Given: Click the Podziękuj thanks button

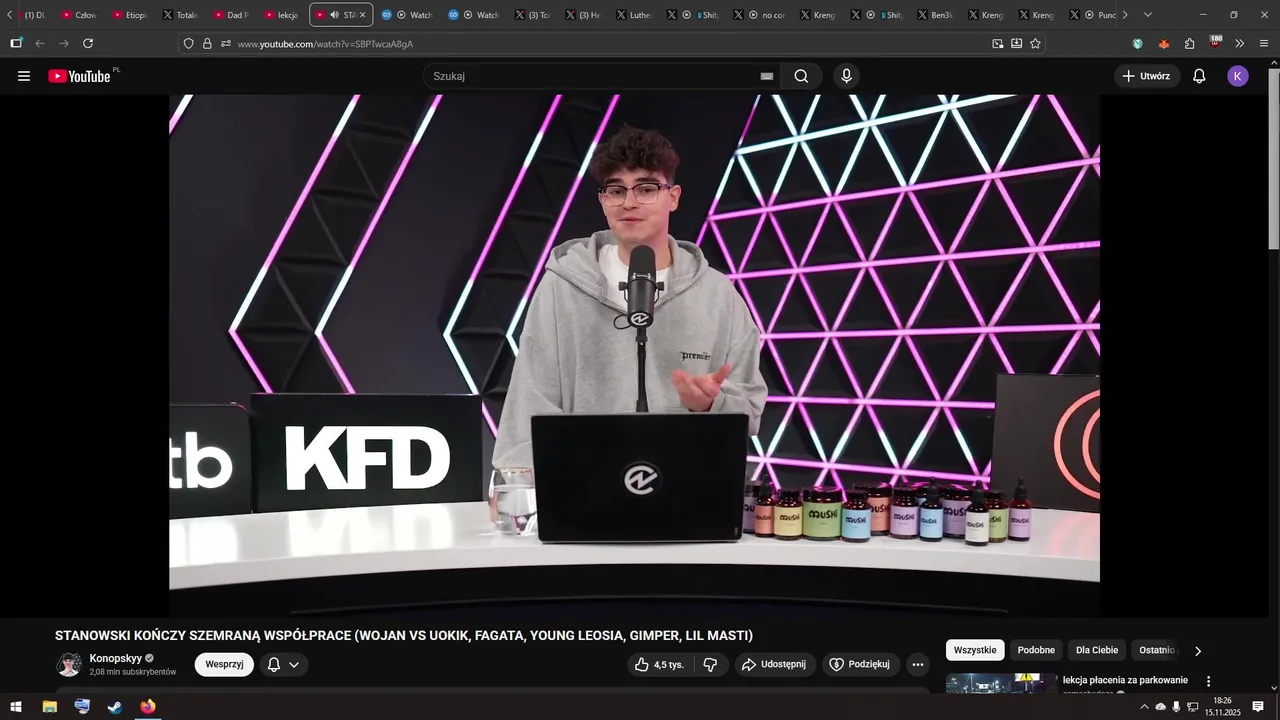Looking at the screenshot, I should [x=860, y=664].
